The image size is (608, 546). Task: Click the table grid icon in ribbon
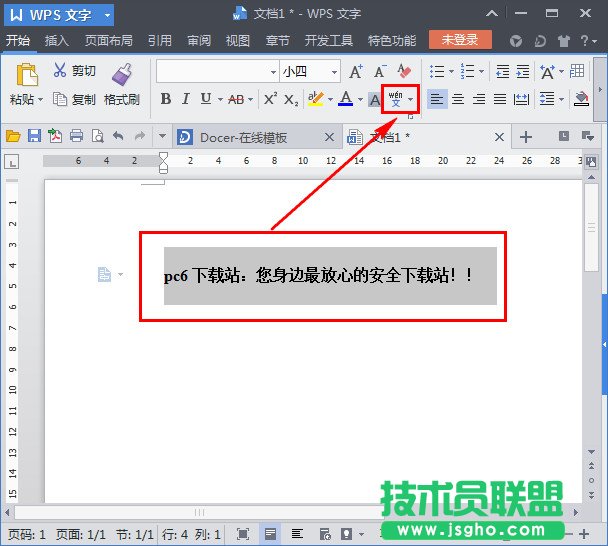click(x=577, y=71)
